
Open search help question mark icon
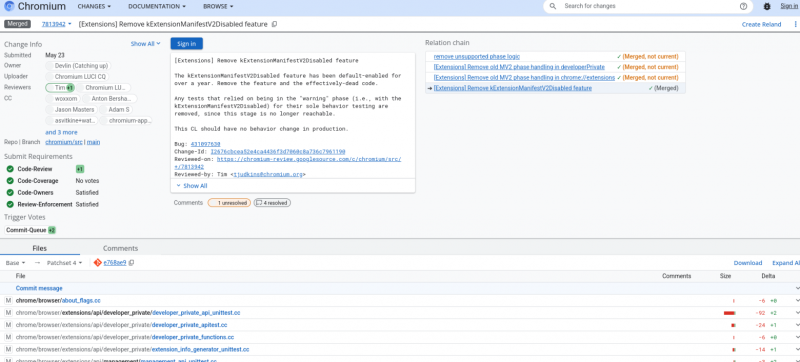click(x=743, y=6)
